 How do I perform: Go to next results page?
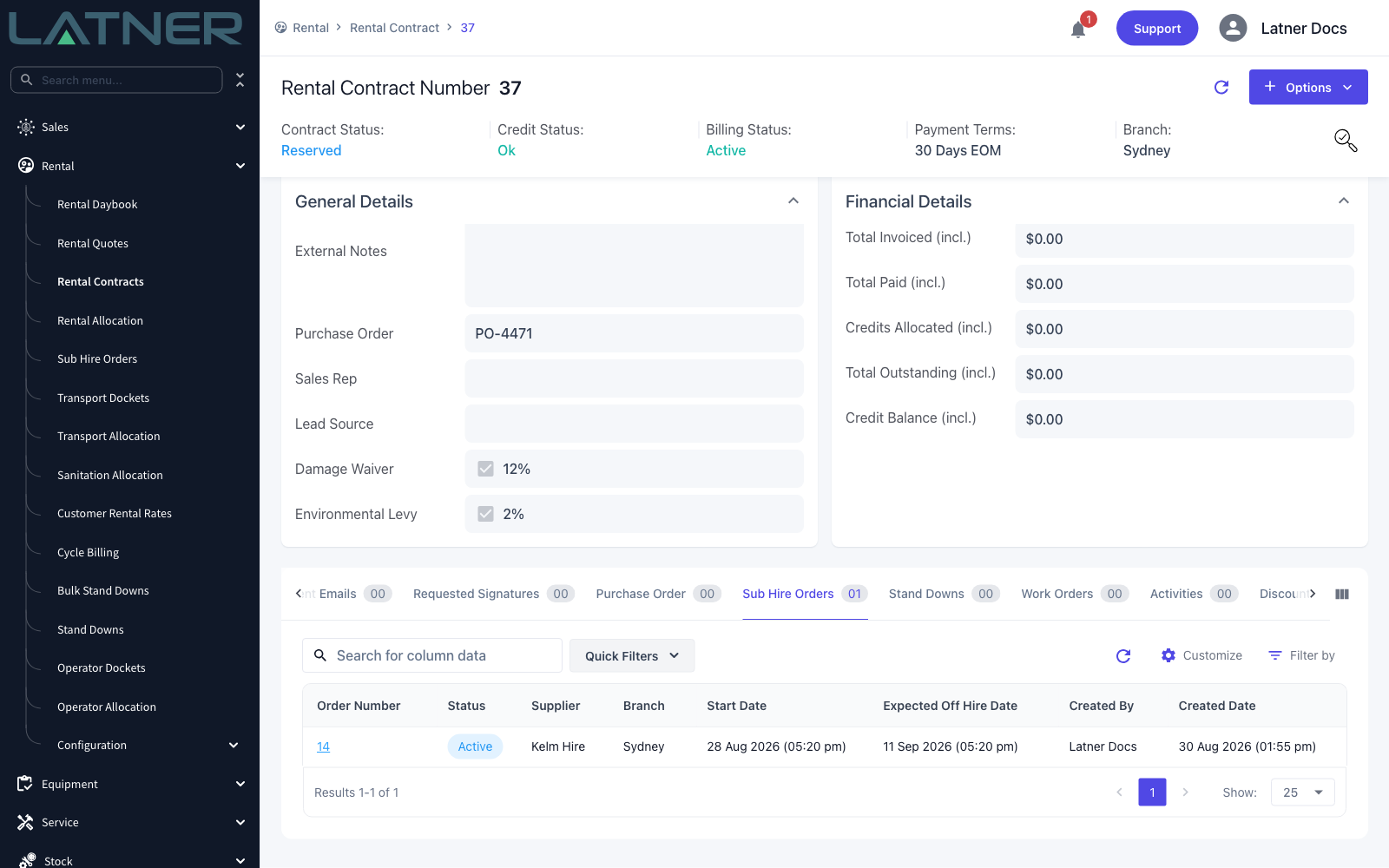click(x=1185, y=792)
